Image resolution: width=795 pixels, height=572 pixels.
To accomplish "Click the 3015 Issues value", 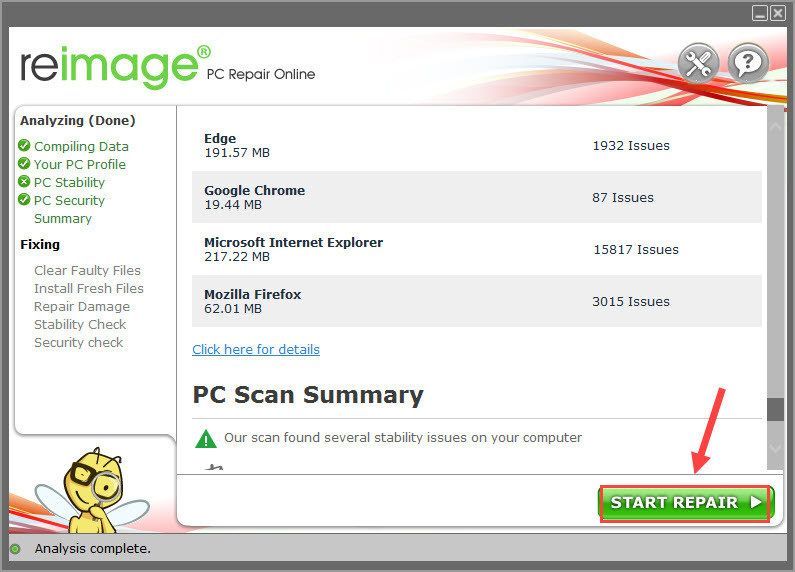I will point(631,301).
